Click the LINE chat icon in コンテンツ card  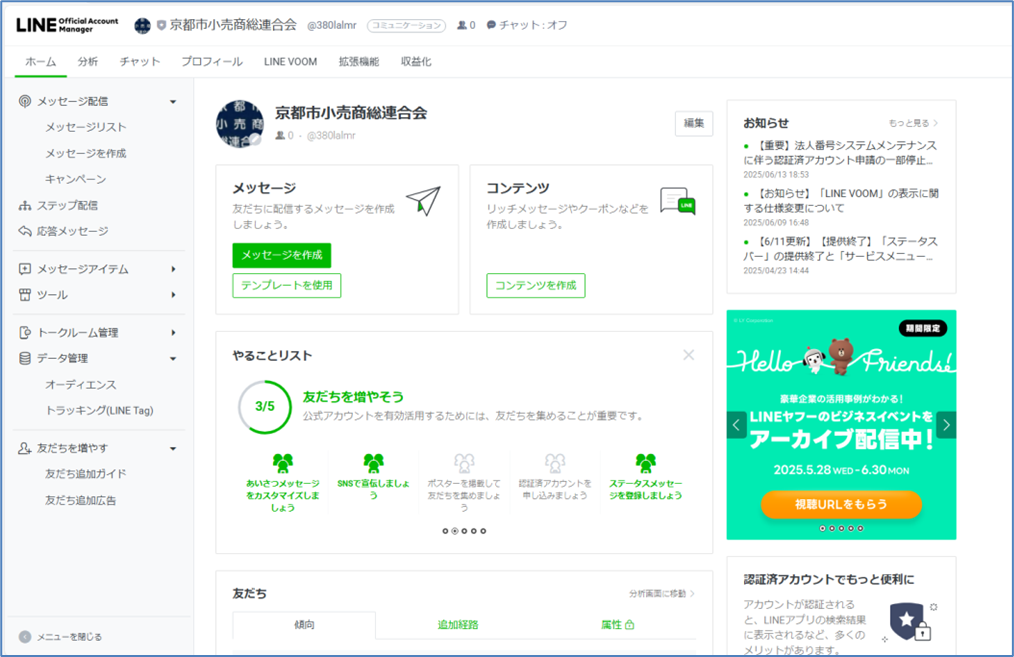tap(677, 201)
